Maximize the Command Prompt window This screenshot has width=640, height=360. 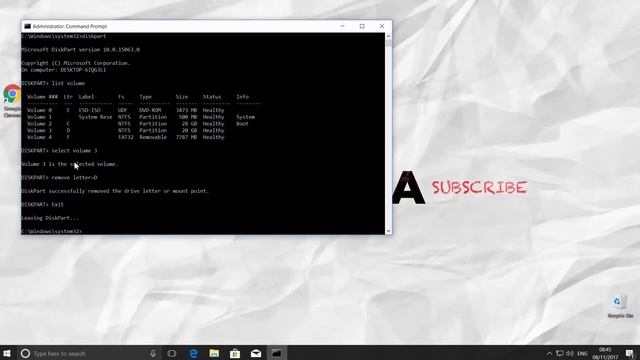(362, 26)
